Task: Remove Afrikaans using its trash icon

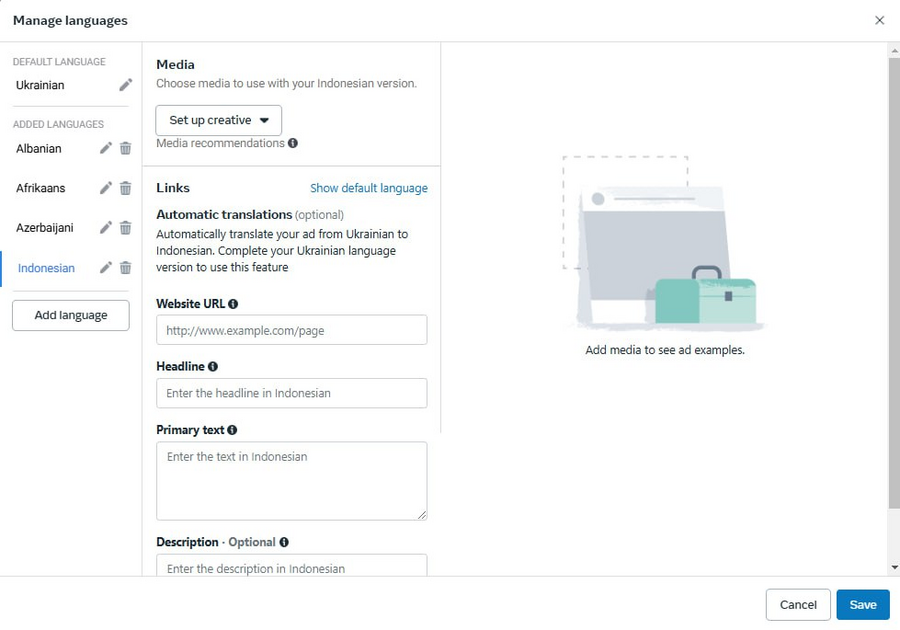Action: coord(126,188)
